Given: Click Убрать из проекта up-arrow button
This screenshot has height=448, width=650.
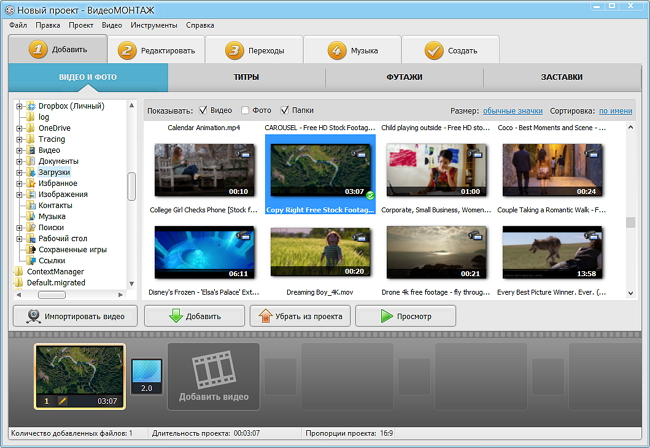Looking at the screenshot, I should coord(300,316).
